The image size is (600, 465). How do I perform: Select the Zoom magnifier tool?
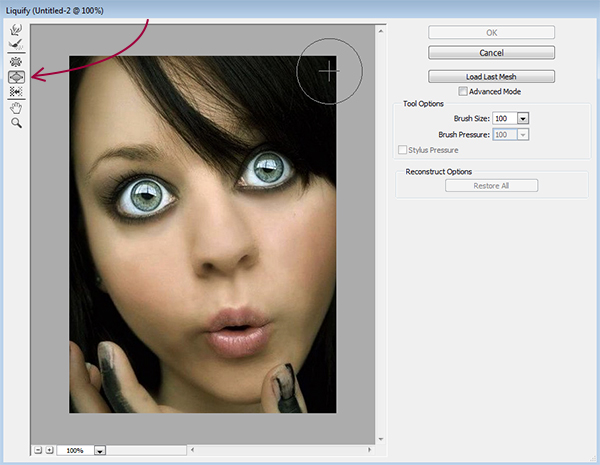click(16, 122)
